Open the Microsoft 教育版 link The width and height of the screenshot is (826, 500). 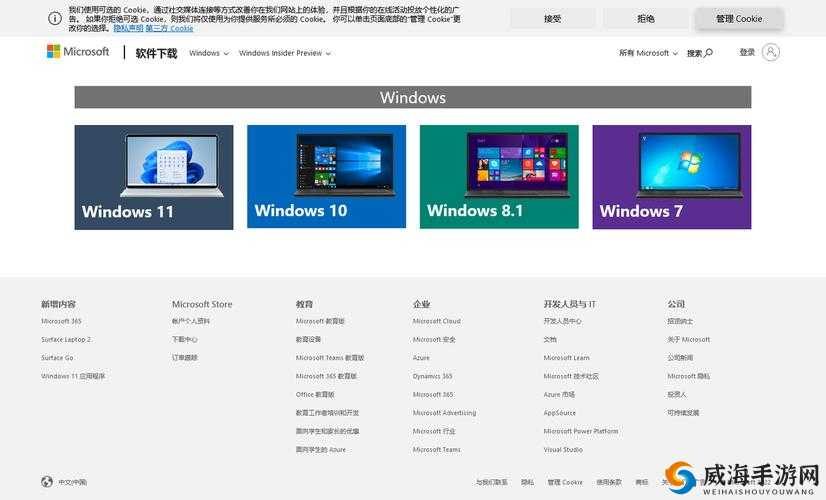click(320, 321)
